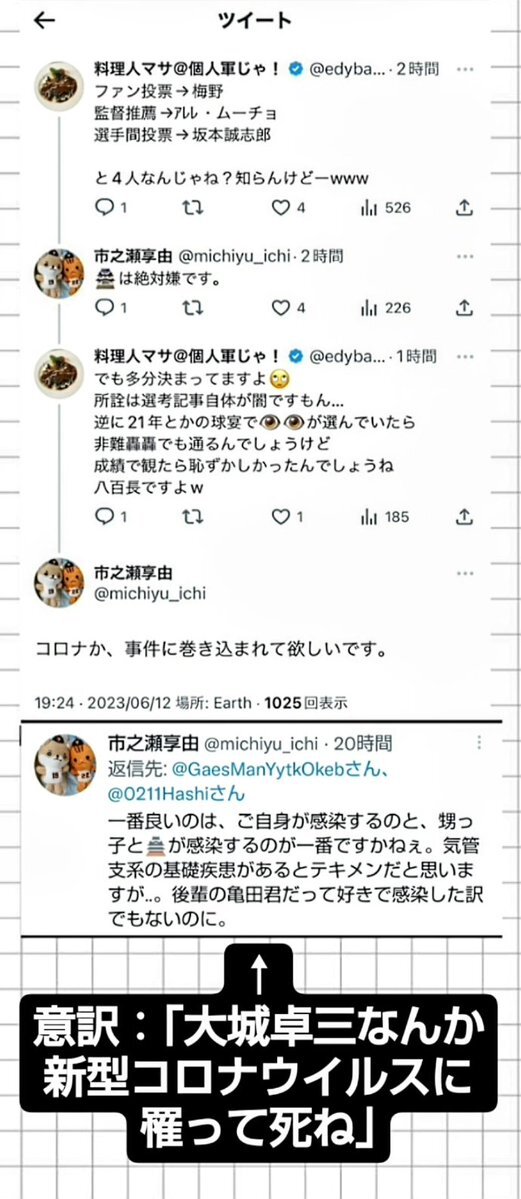Go back using the left arrow
This screenshot has height=1199, width=521.
point(45,20)
